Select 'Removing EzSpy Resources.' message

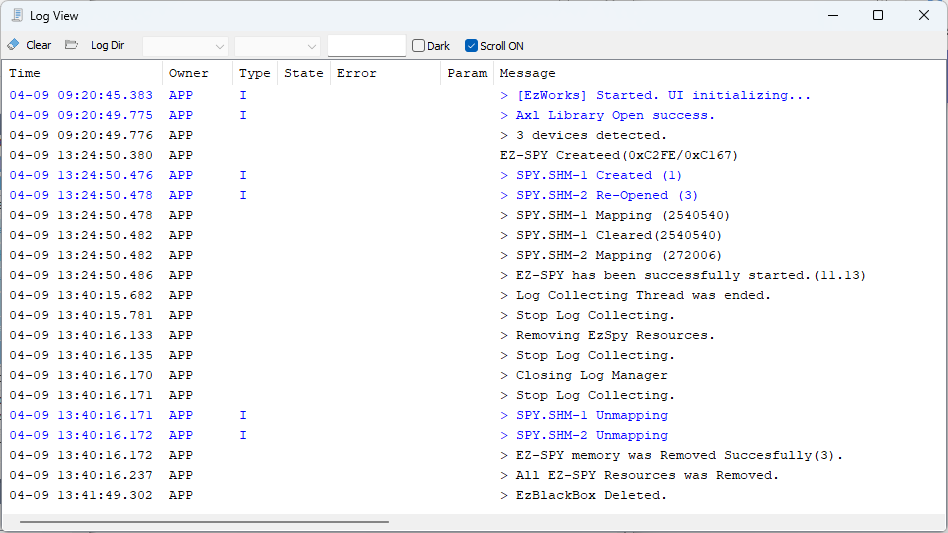tap(607, 335)
